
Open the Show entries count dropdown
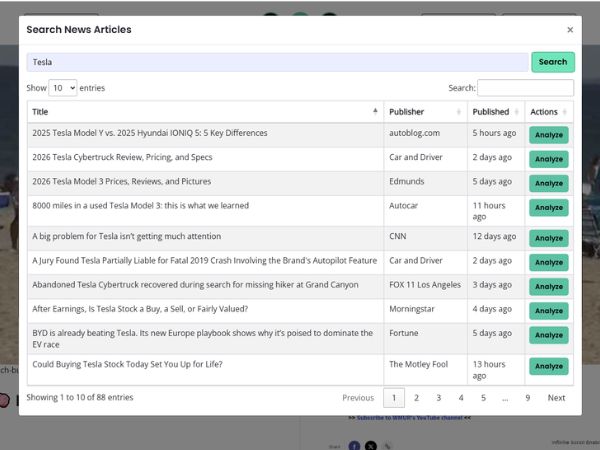[x=63, y=88]
